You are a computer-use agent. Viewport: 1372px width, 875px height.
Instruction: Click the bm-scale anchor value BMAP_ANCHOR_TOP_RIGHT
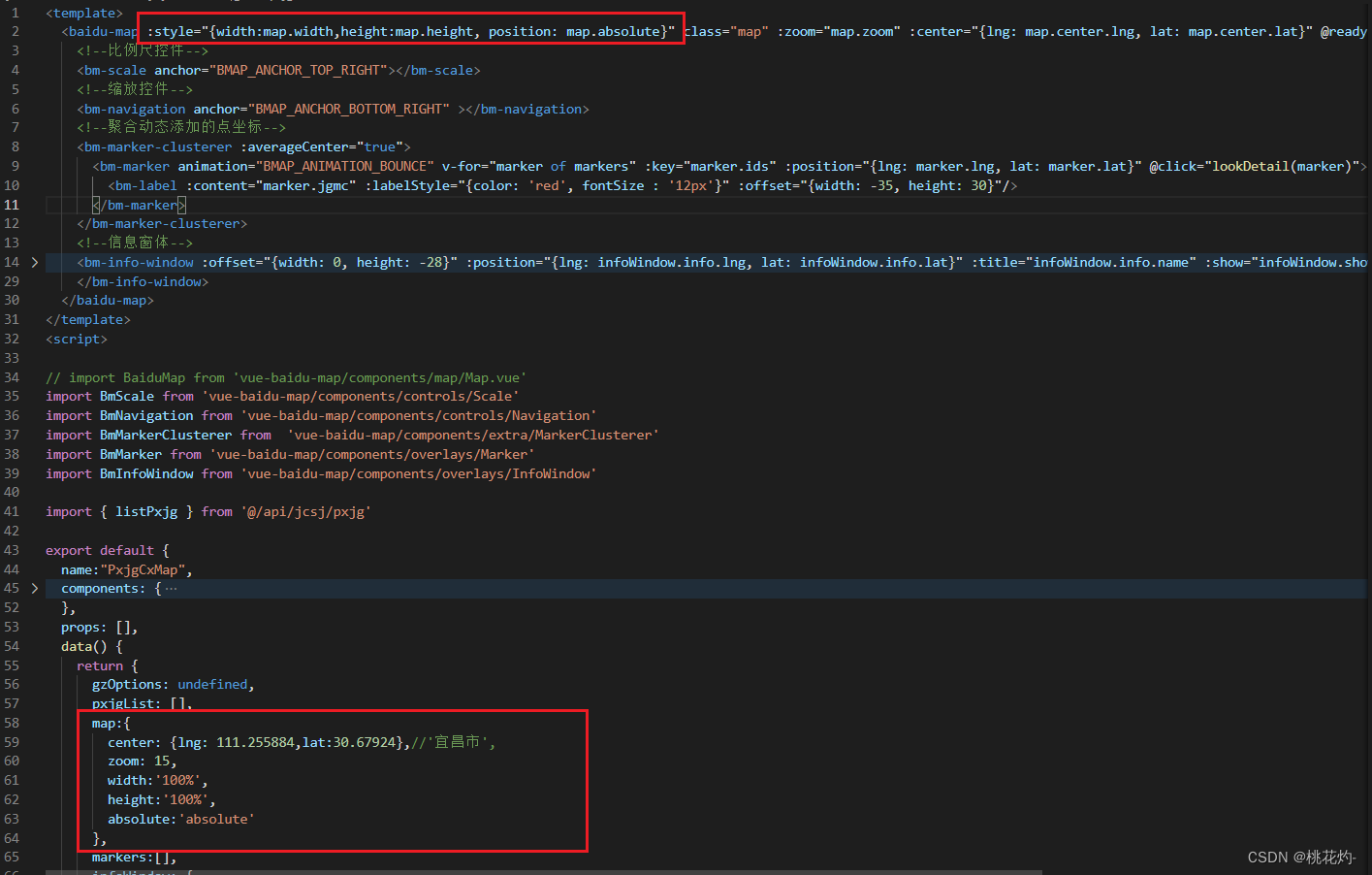[x=299, y=70]
